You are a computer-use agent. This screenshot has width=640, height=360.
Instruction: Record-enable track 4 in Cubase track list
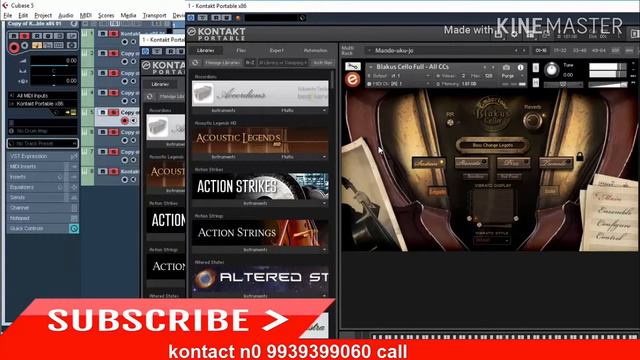point(124,101)
